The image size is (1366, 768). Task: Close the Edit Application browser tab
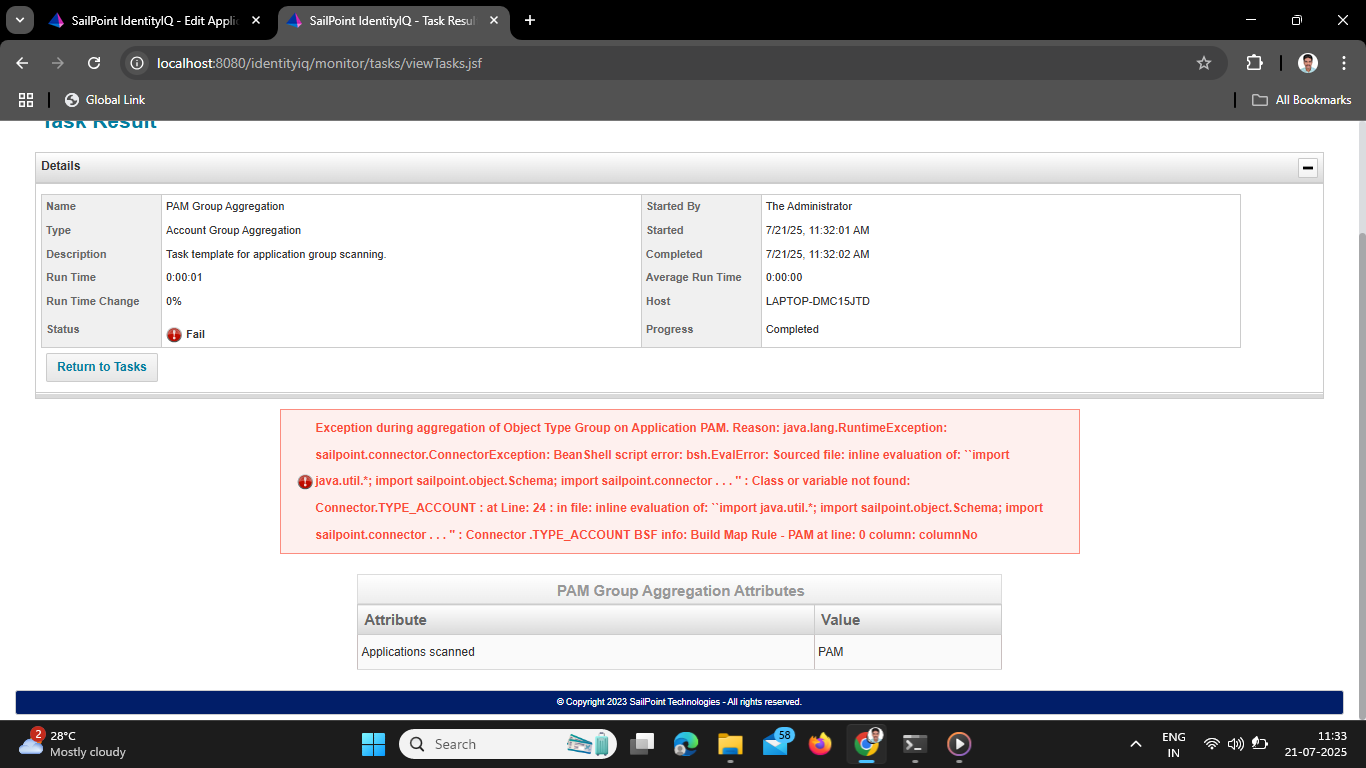pyautogui.click(x=254, y=20)
